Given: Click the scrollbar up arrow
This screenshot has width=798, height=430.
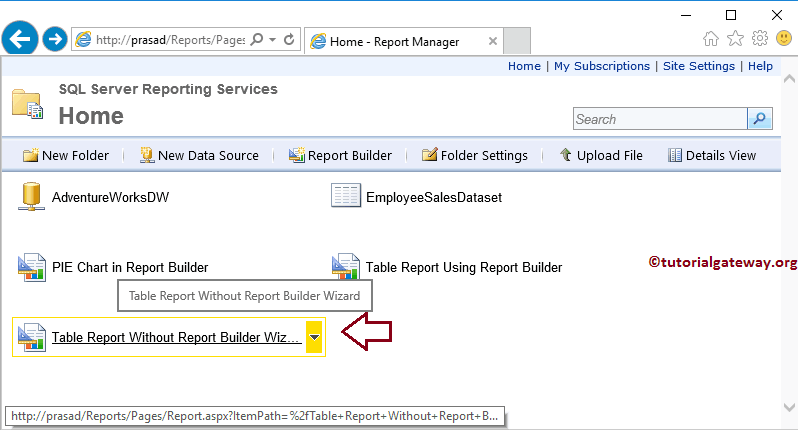Looking at the screenshot, I should (x=789, y=79).
